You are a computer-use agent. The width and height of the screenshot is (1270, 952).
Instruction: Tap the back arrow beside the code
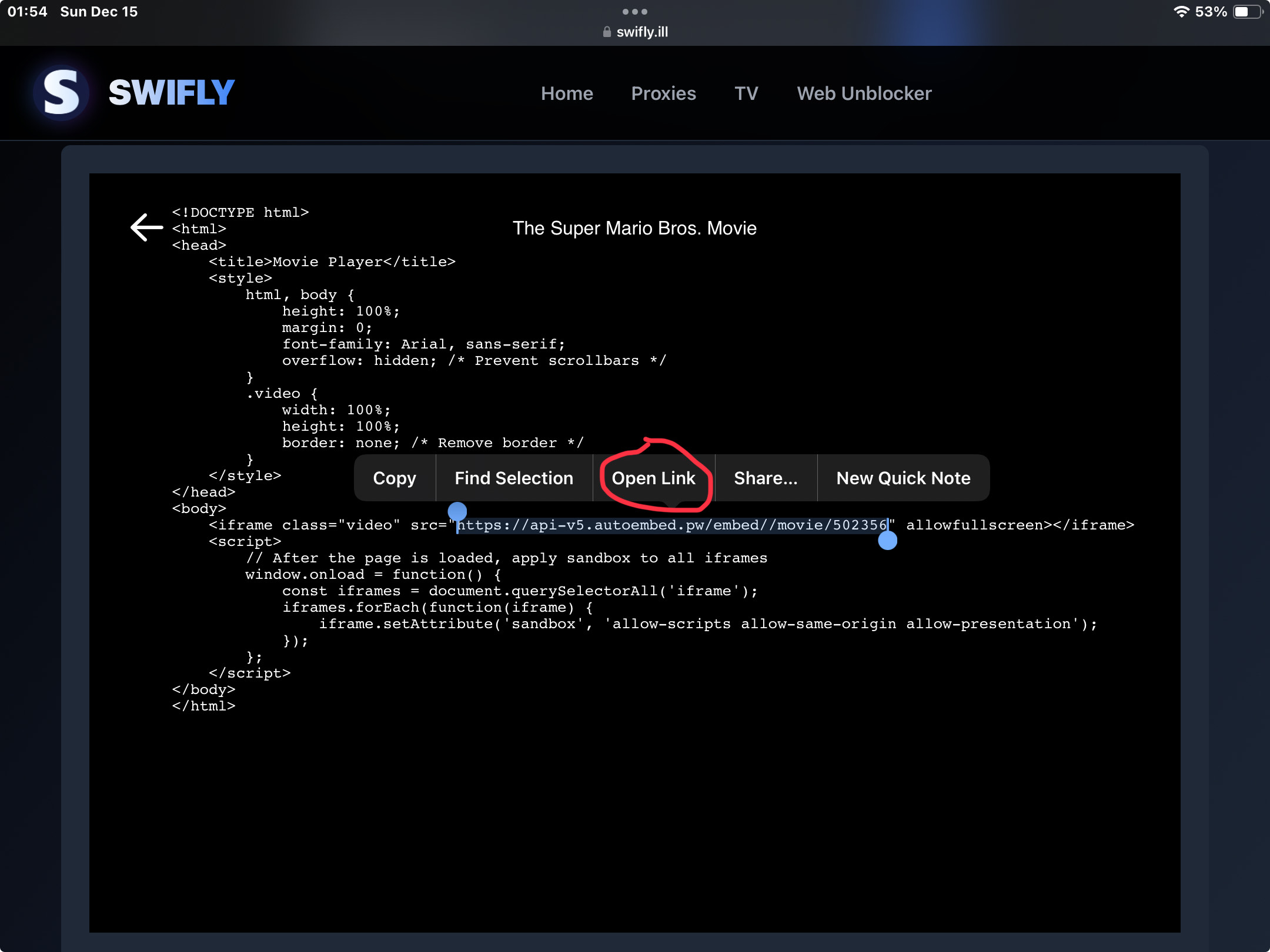click(146, 227)
